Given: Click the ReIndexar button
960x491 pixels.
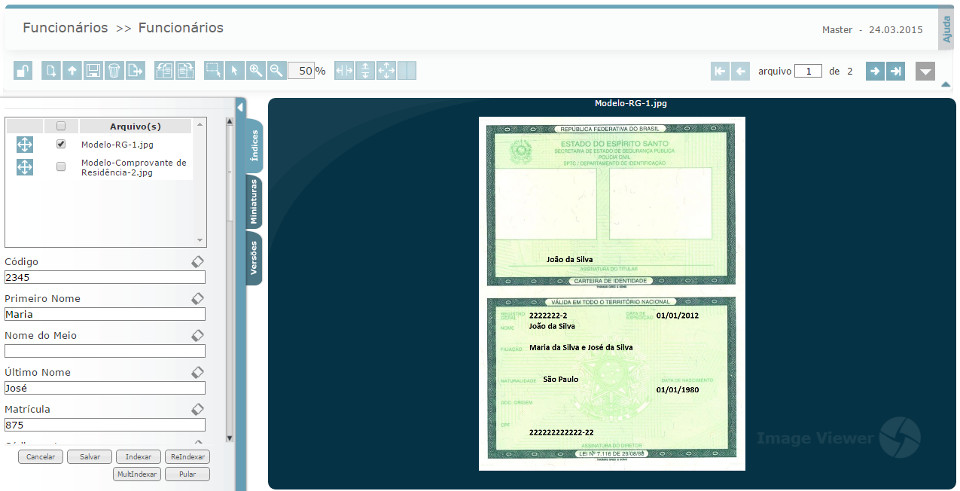Looking at the screenshot, I should point(187,457).
